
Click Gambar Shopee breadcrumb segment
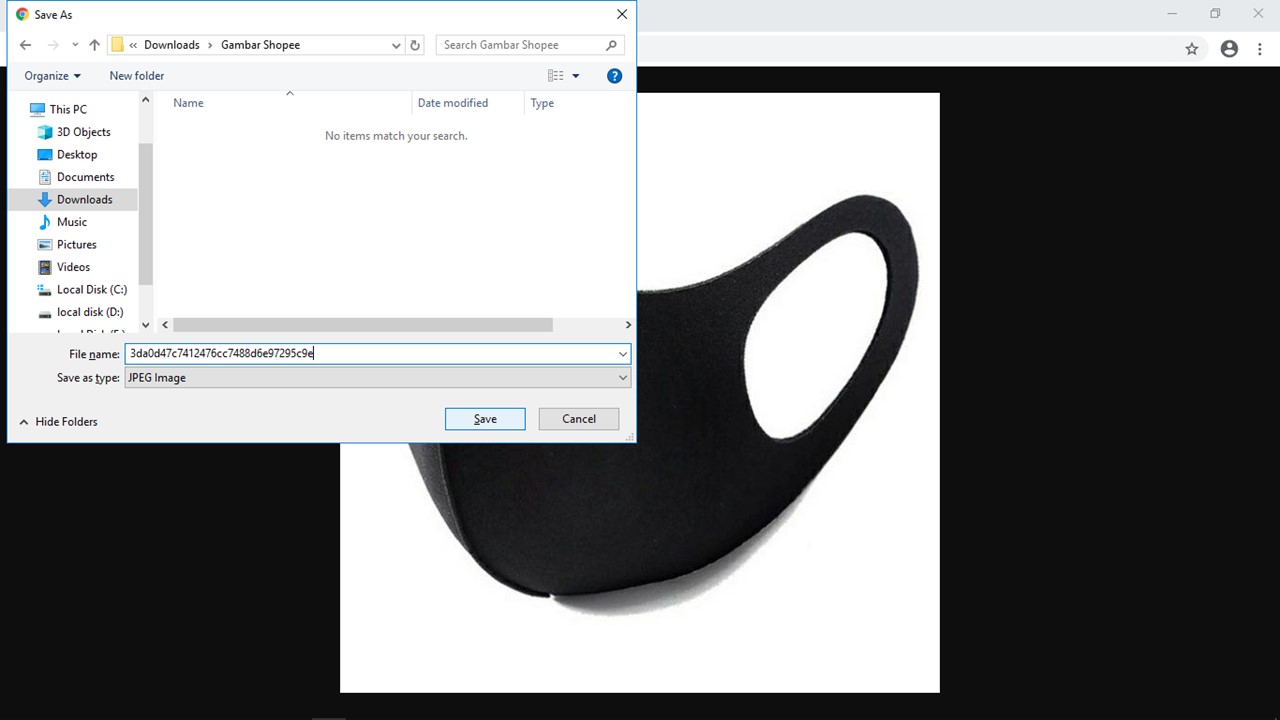click(x=260, y=45)
